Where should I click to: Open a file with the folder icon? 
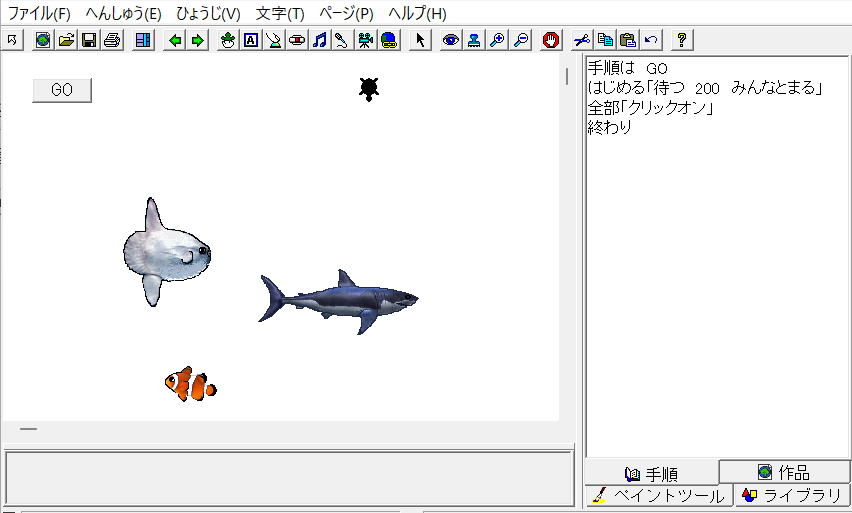66,40
